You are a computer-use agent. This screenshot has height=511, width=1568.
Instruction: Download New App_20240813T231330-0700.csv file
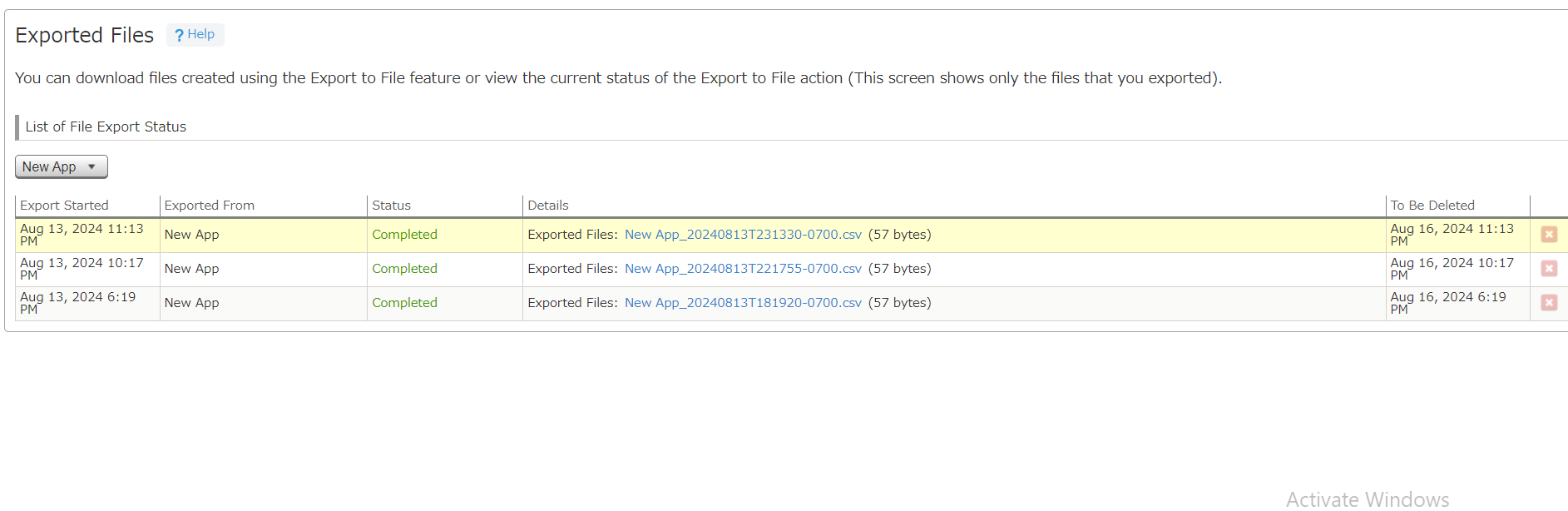click(743, 235)
